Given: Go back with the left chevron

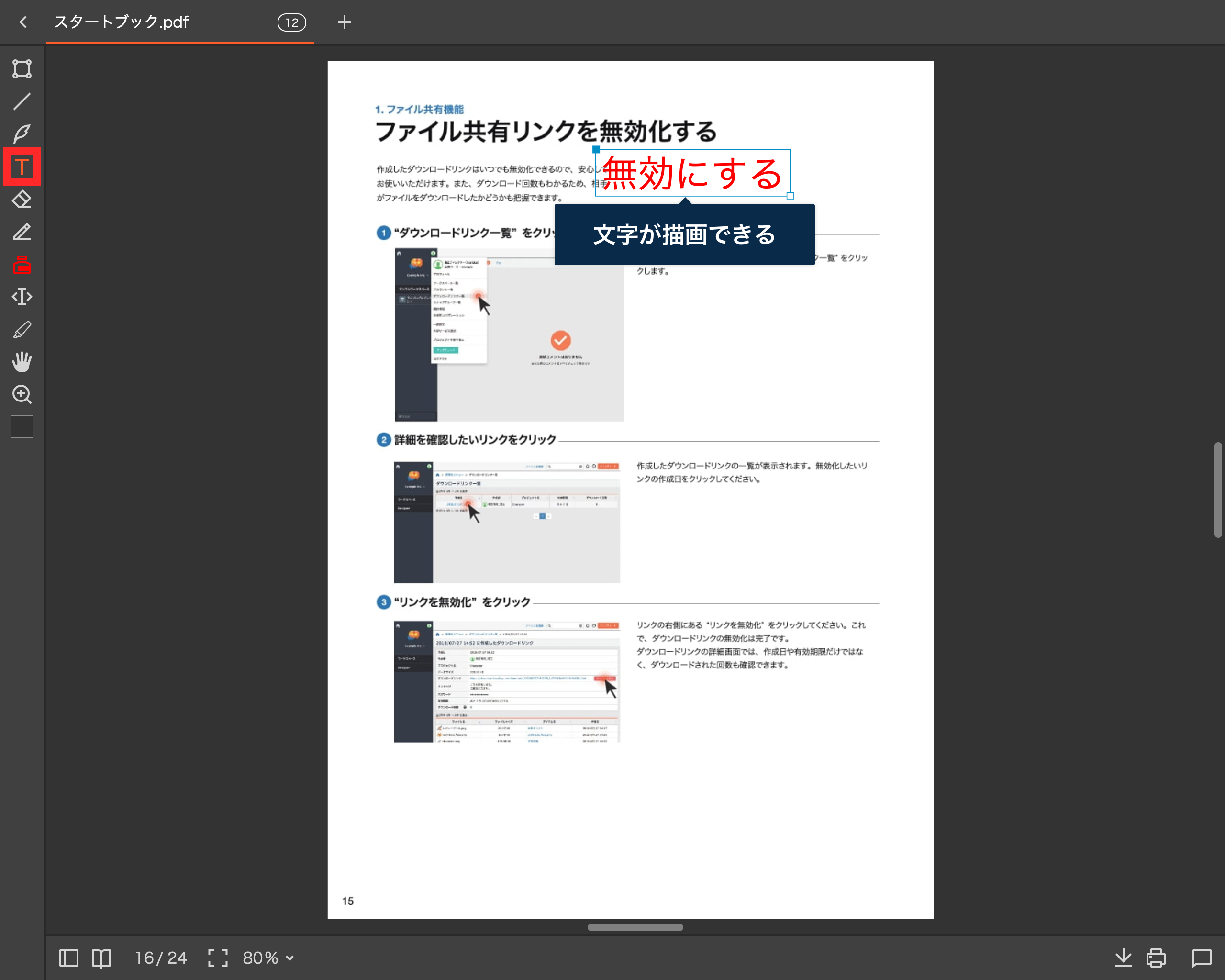Looking at the screenshot, I should click(x=22, y=22).
